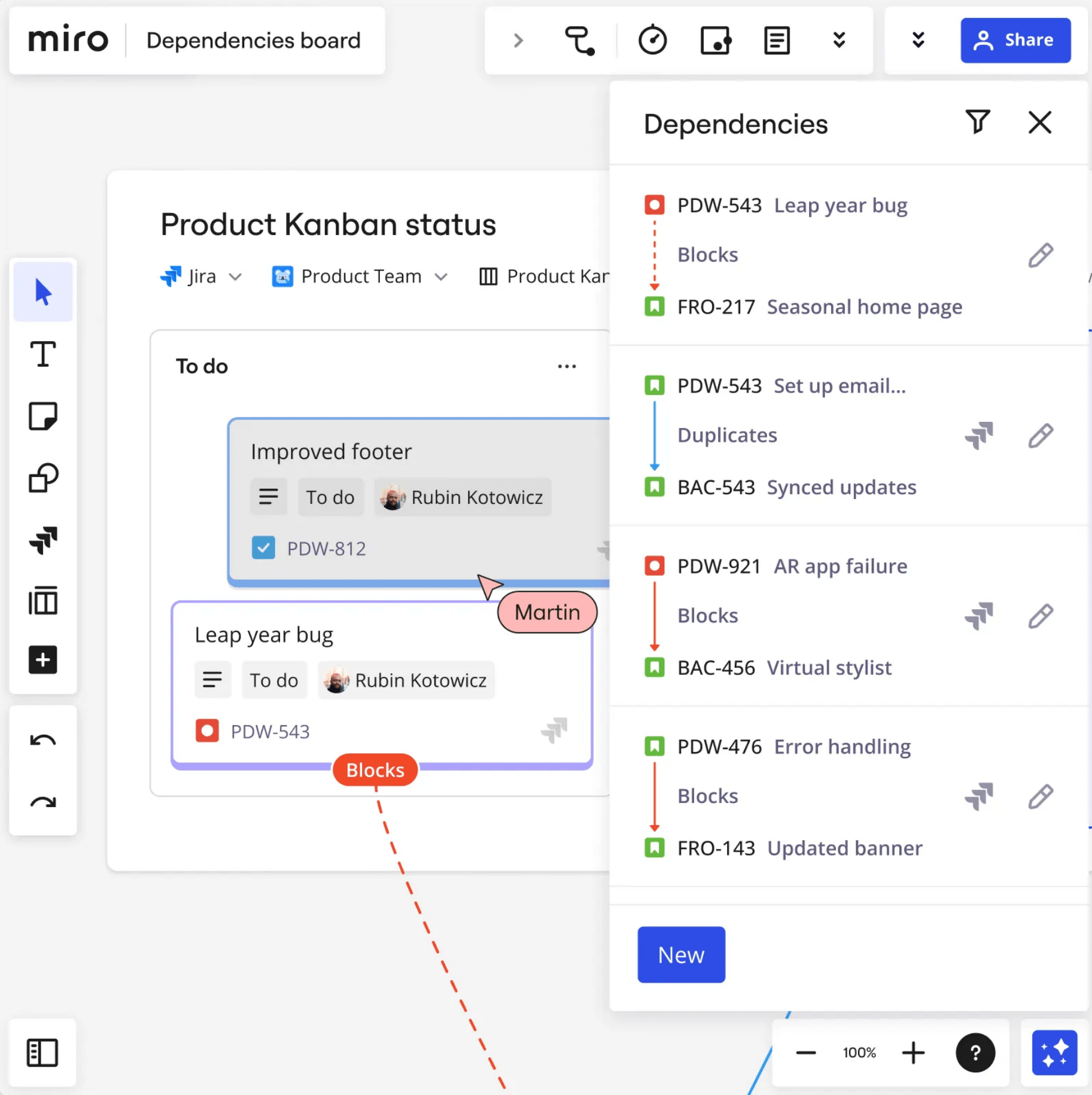Viewport: 1092px width, 1095px height.
Task: Click the timer icon in the top toolbar
Action: click(x=652, y=40)
